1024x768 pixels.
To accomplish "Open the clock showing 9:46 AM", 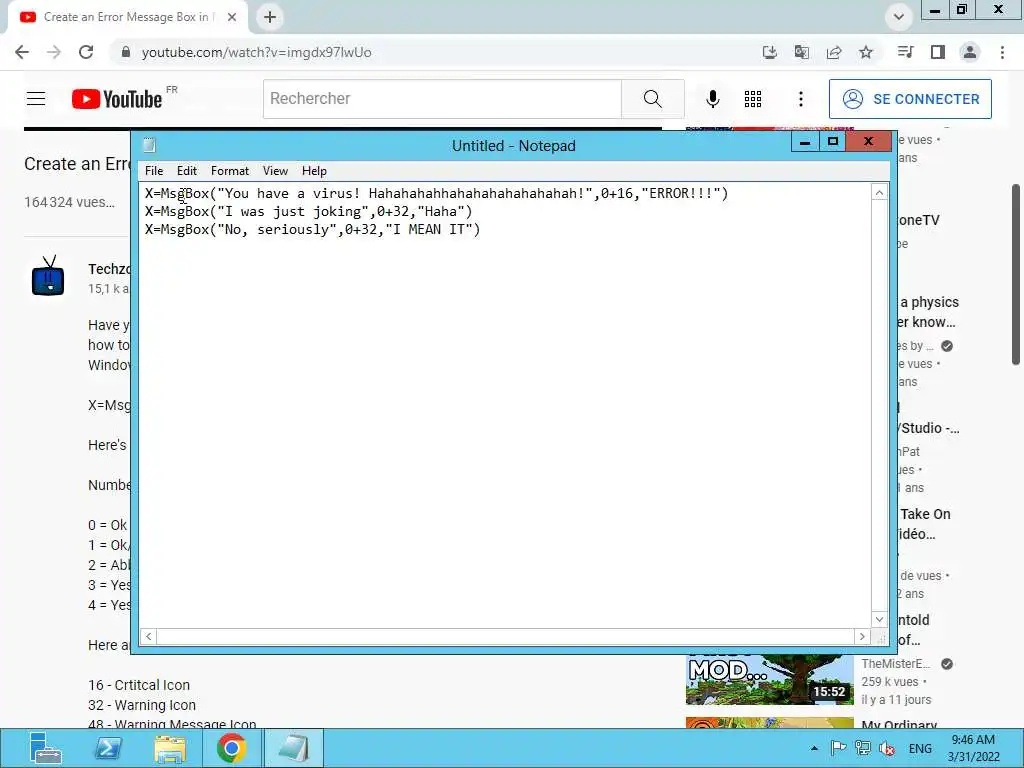I will pos(973,748).
